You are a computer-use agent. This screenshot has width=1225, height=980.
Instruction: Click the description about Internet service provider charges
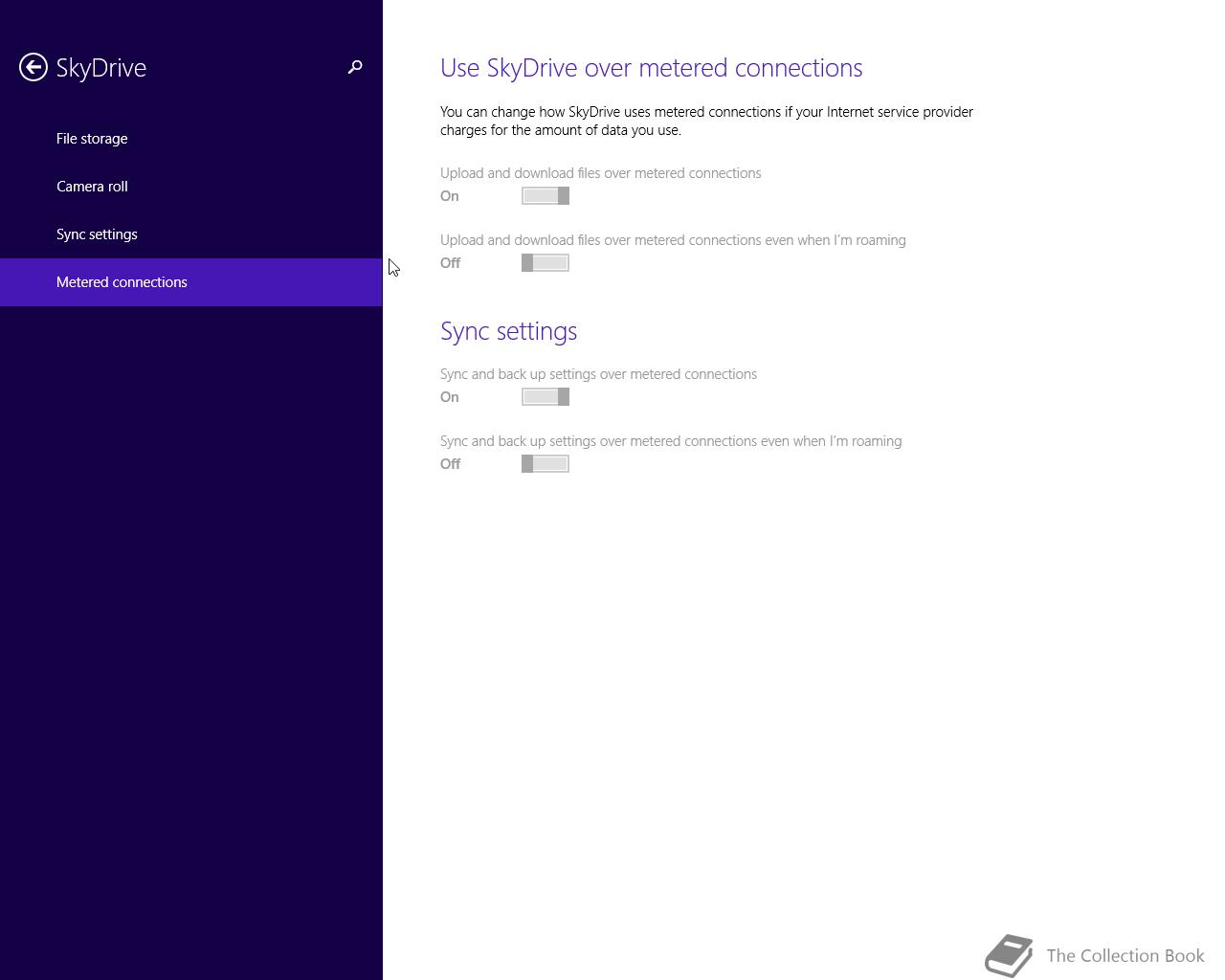(x=706, y=121)
